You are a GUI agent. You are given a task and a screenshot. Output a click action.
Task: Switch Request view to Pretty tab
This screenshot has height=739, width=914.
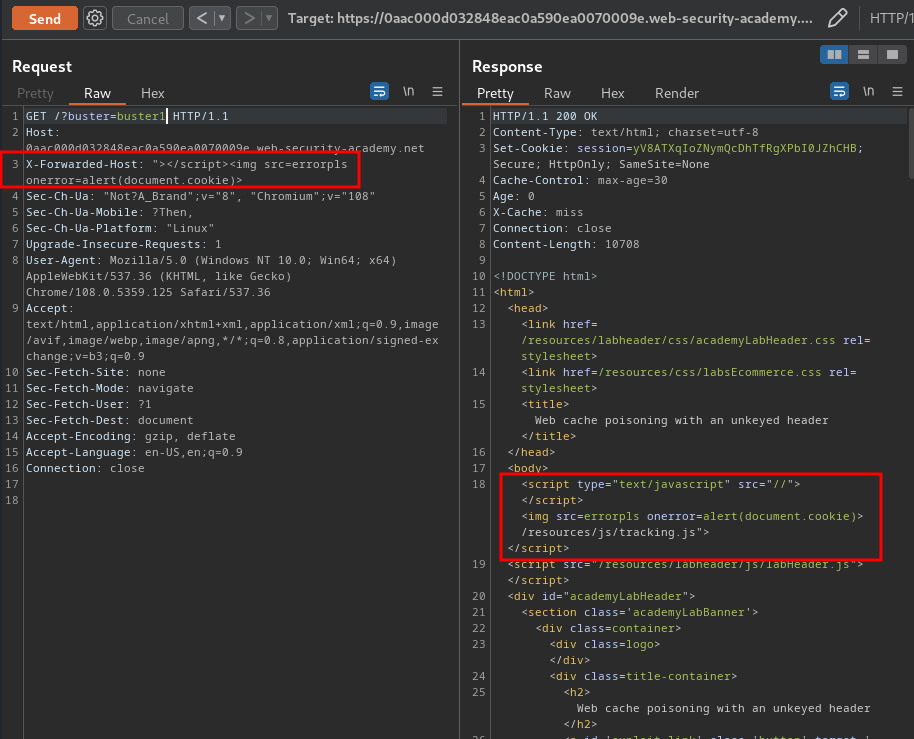tap(35, 93)
